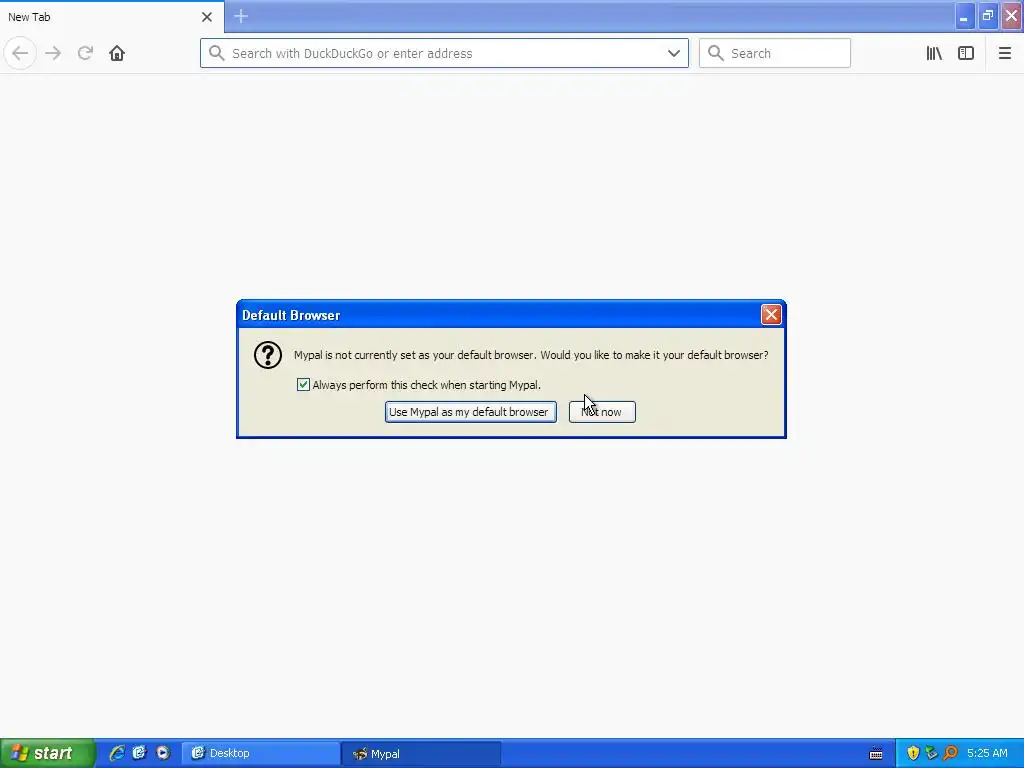
Task: Close the Default Browser dialog
Action: click(x=771, y=315)
